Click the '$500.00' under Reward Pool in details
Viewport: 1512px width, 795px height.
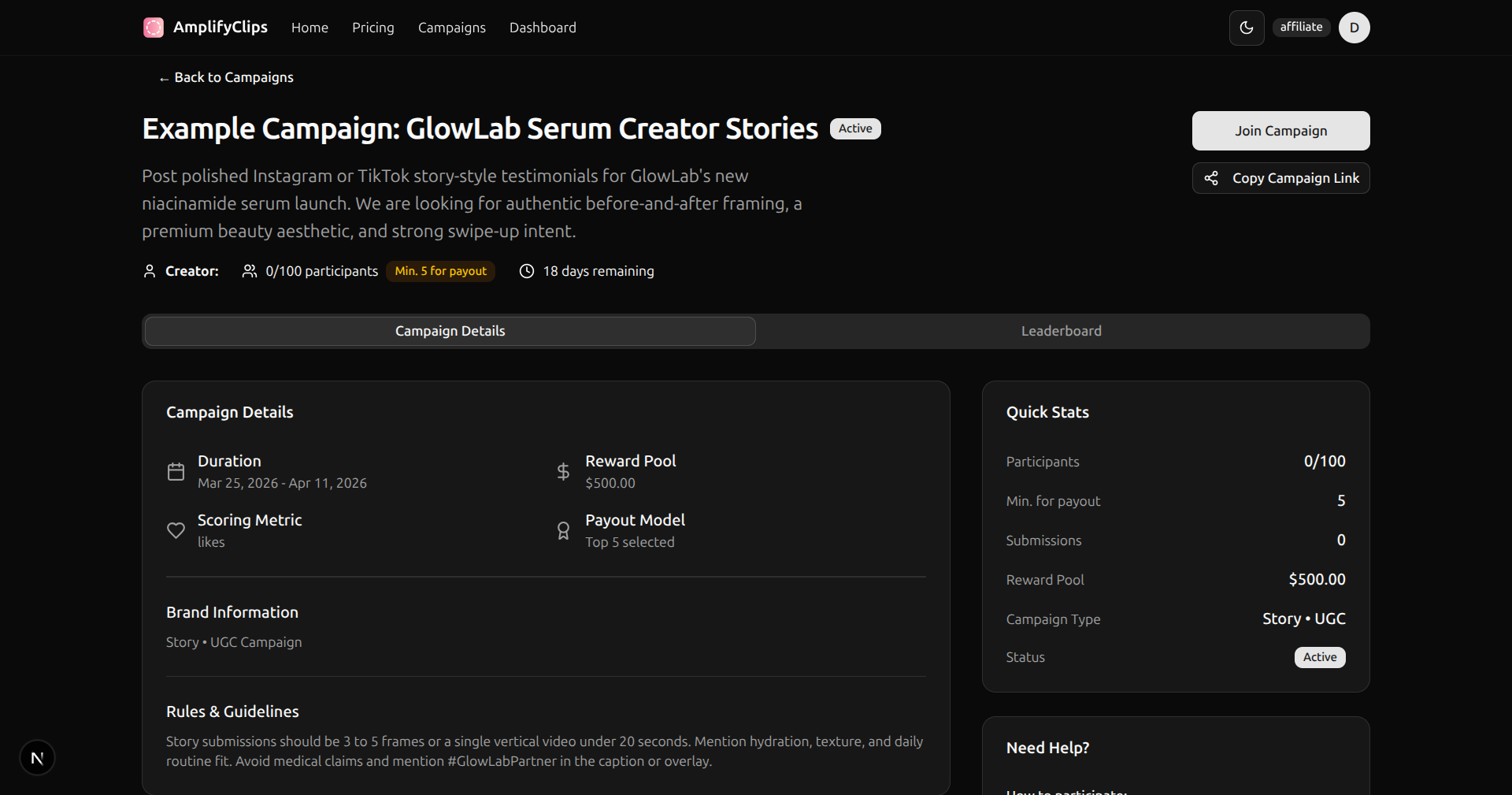610,483
